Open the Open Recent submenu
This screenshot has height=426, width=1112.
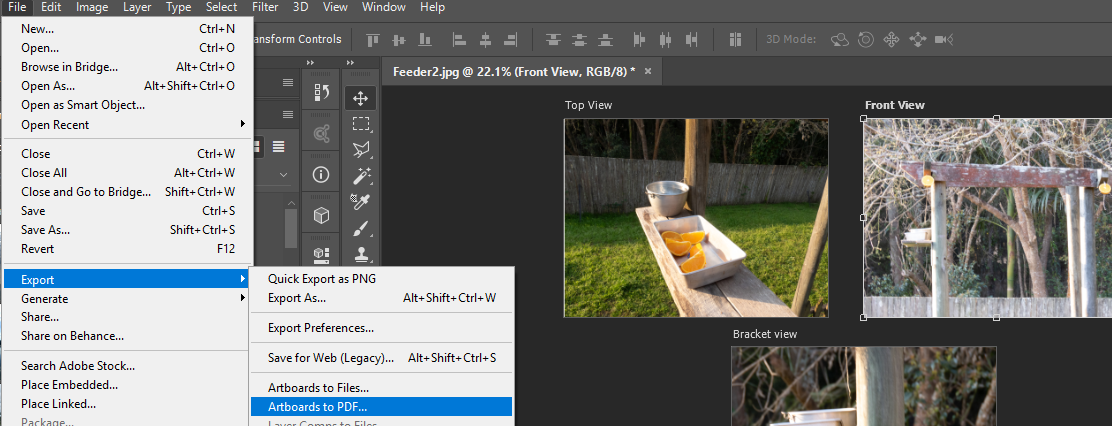pyautogui.click(x=126, y=125)
